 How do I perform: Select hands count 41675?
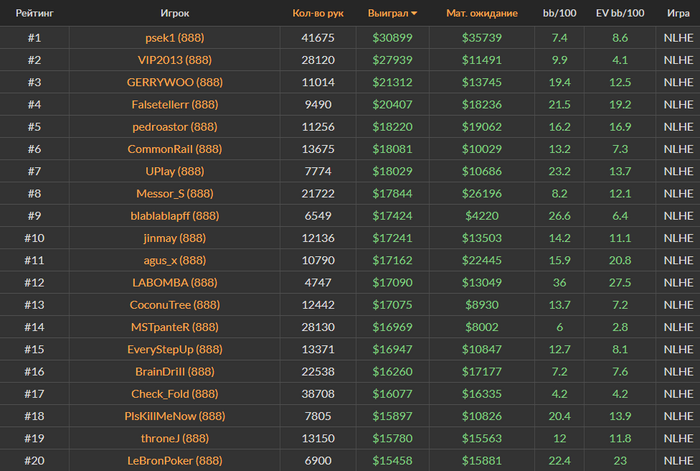tap(318, 38)
